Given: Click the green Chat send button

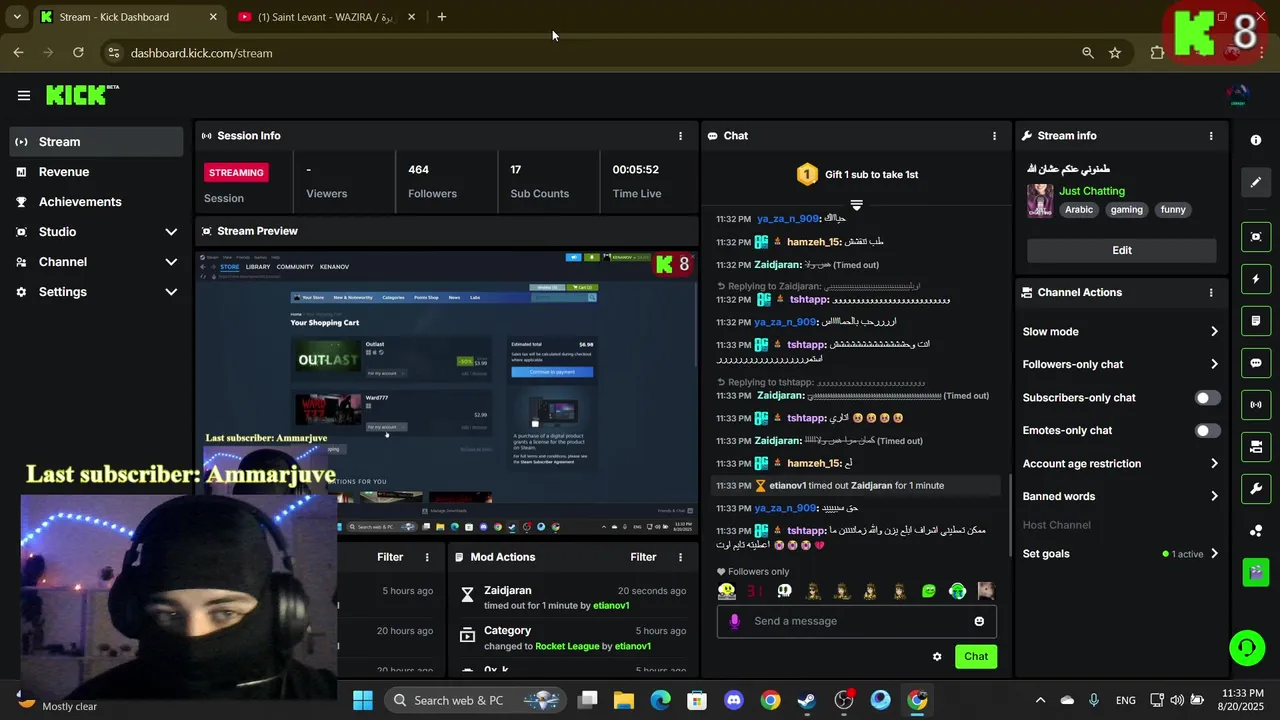Looking at the screenshot, I should pyautogui.click(x=976, y=657).
